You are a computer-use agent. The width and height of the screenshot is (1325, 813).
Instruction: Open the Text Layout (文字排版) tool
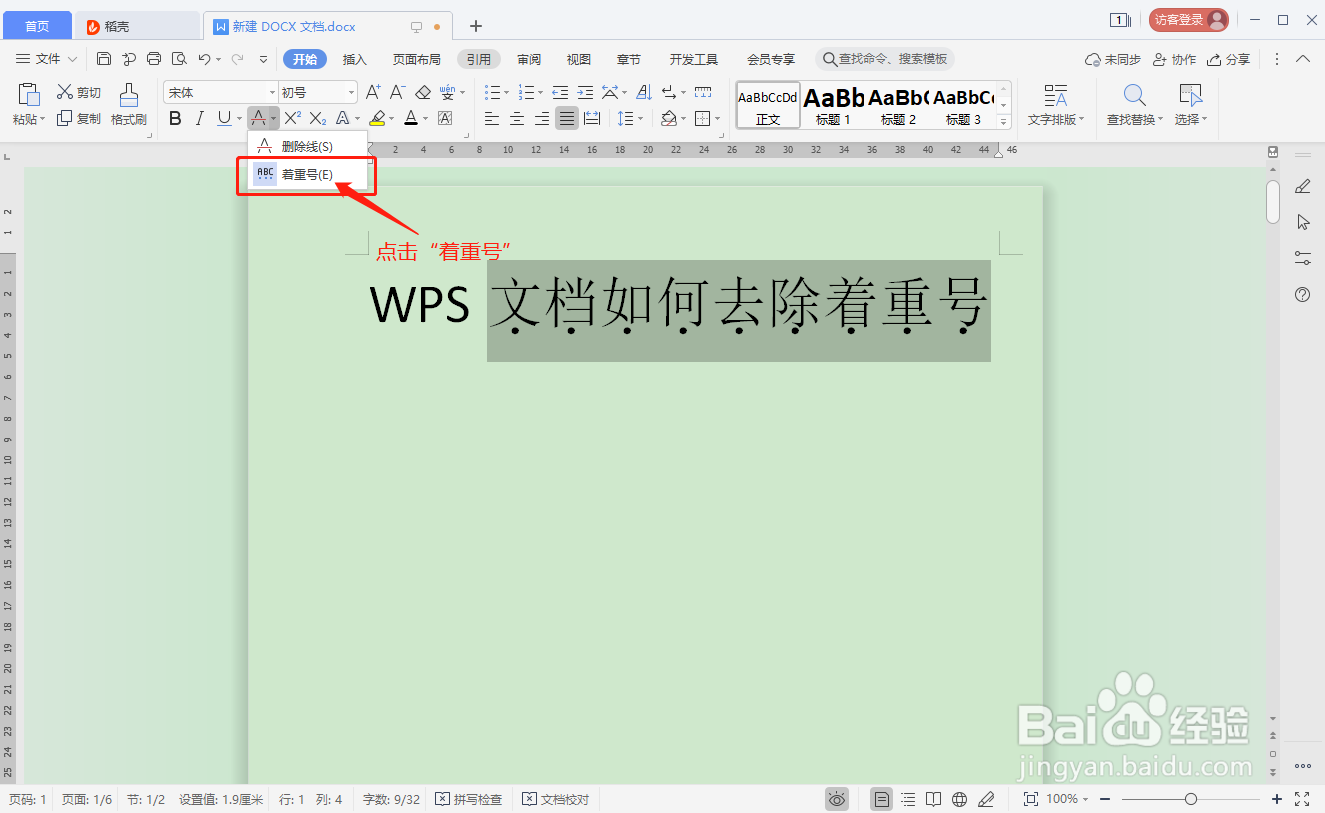pyautogui.click(x=1056, y=106)
